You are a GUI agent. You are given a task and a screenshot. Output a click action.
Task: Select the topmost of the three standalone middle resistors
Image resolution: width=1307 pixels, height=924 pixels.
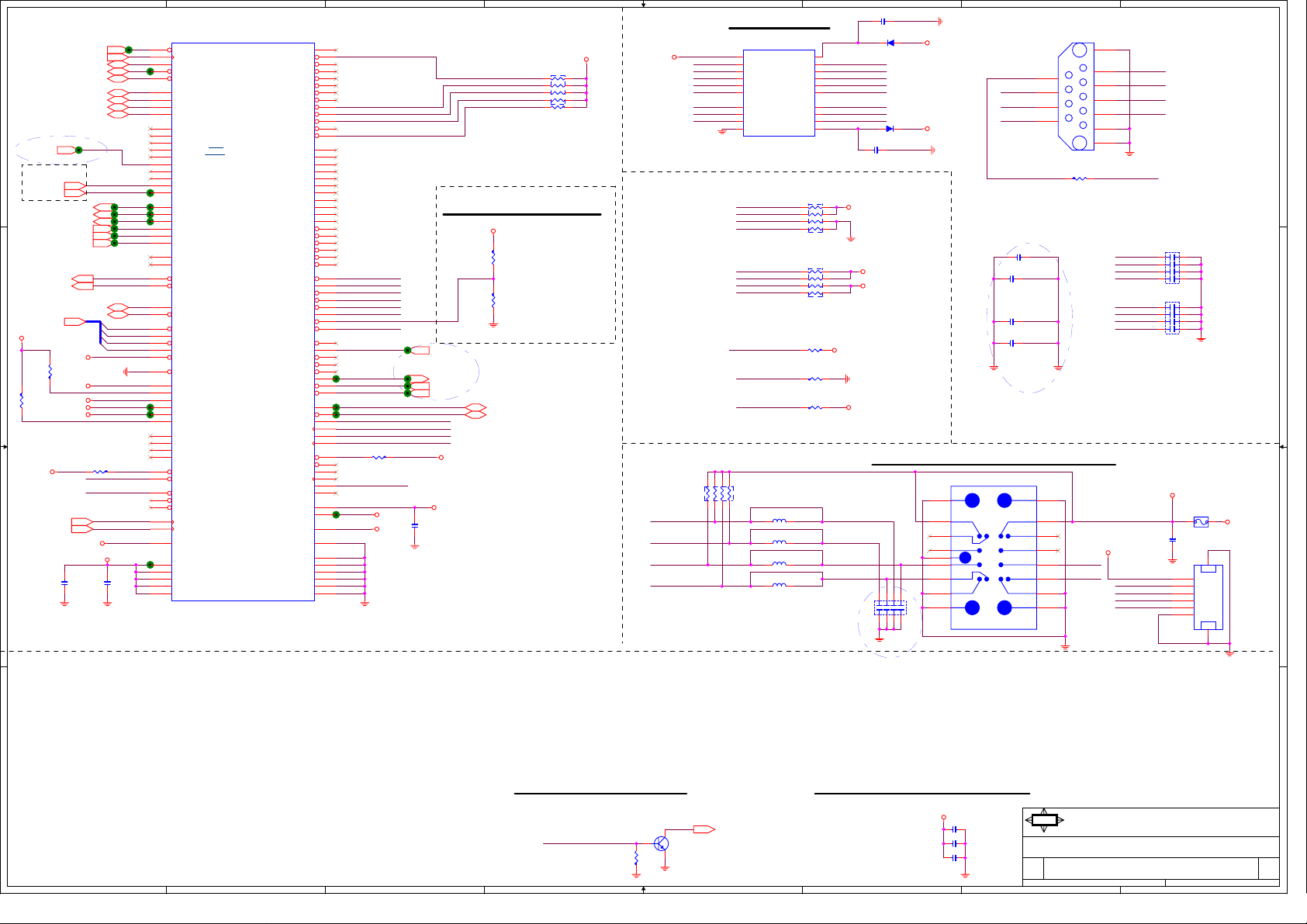pos(814,351)
